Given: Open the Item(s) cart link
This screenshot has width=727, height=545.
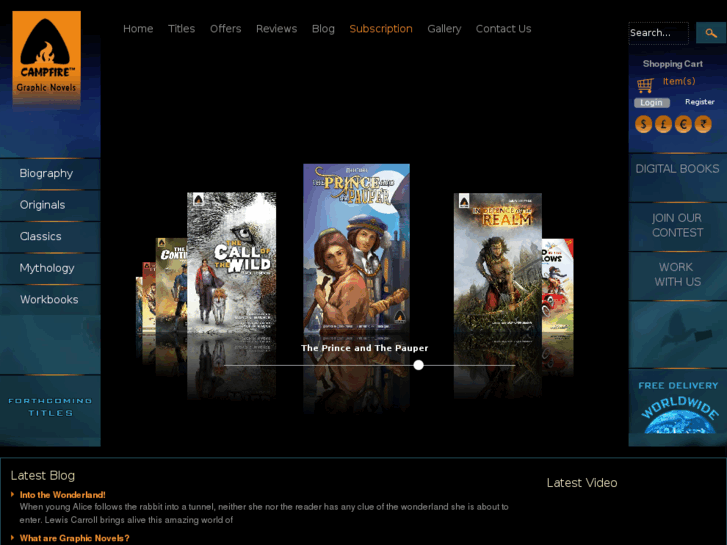Looking at the screenshot, I should (x=679, y=81).
